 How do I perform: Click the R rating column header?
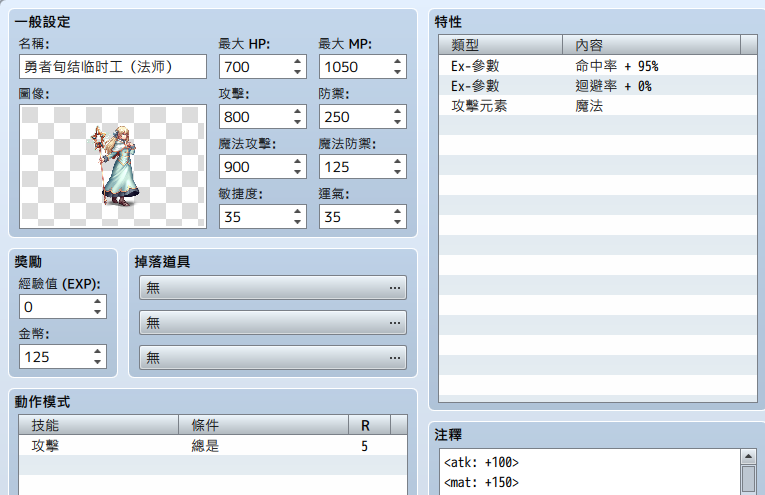click(x=369, y=425)
